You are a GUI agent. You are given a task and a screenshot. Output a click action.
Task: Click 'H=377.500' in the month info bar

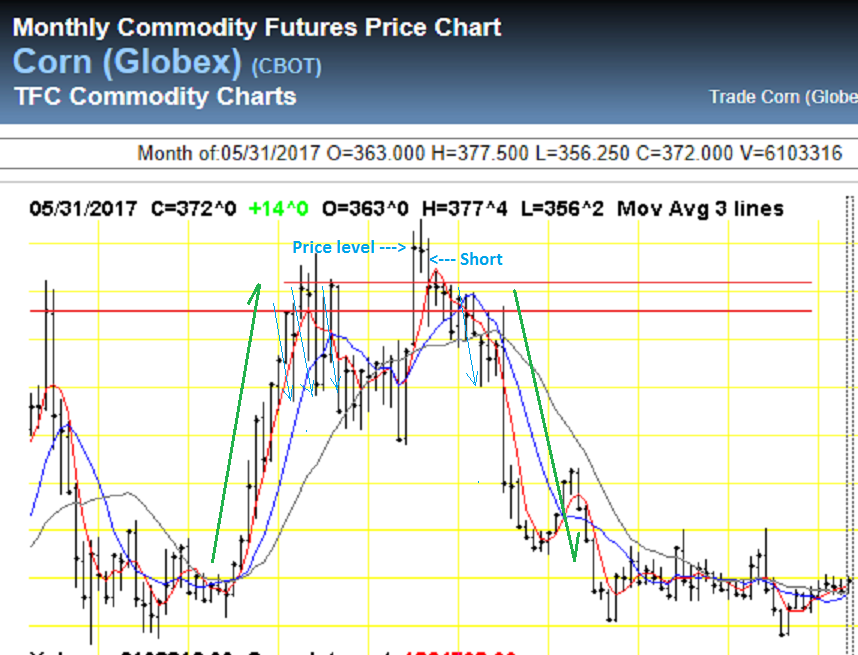pos(480,153)
